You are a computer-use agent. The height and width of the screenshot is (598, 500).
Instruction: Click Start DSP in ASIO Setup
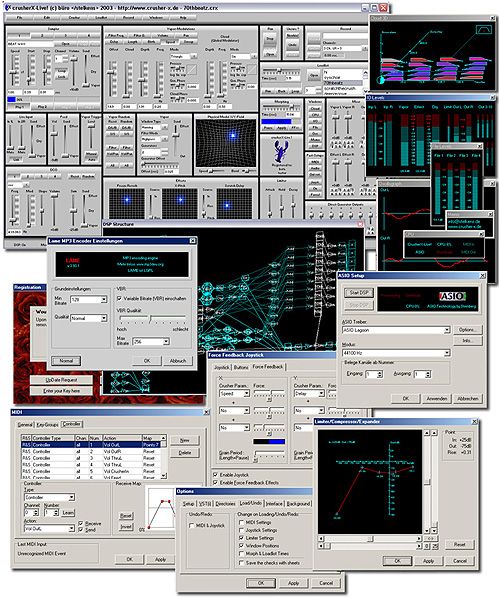click(359, 293)
